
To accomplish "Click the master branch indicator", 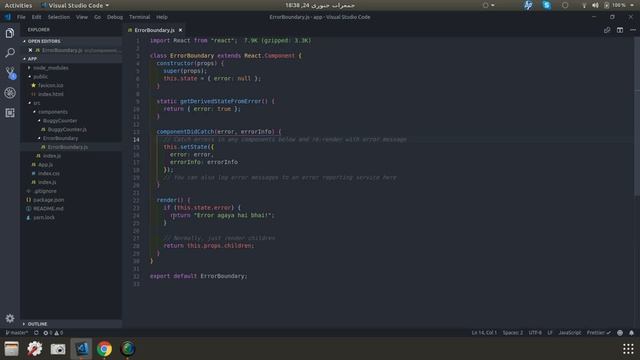I will (x=17, y=333).
